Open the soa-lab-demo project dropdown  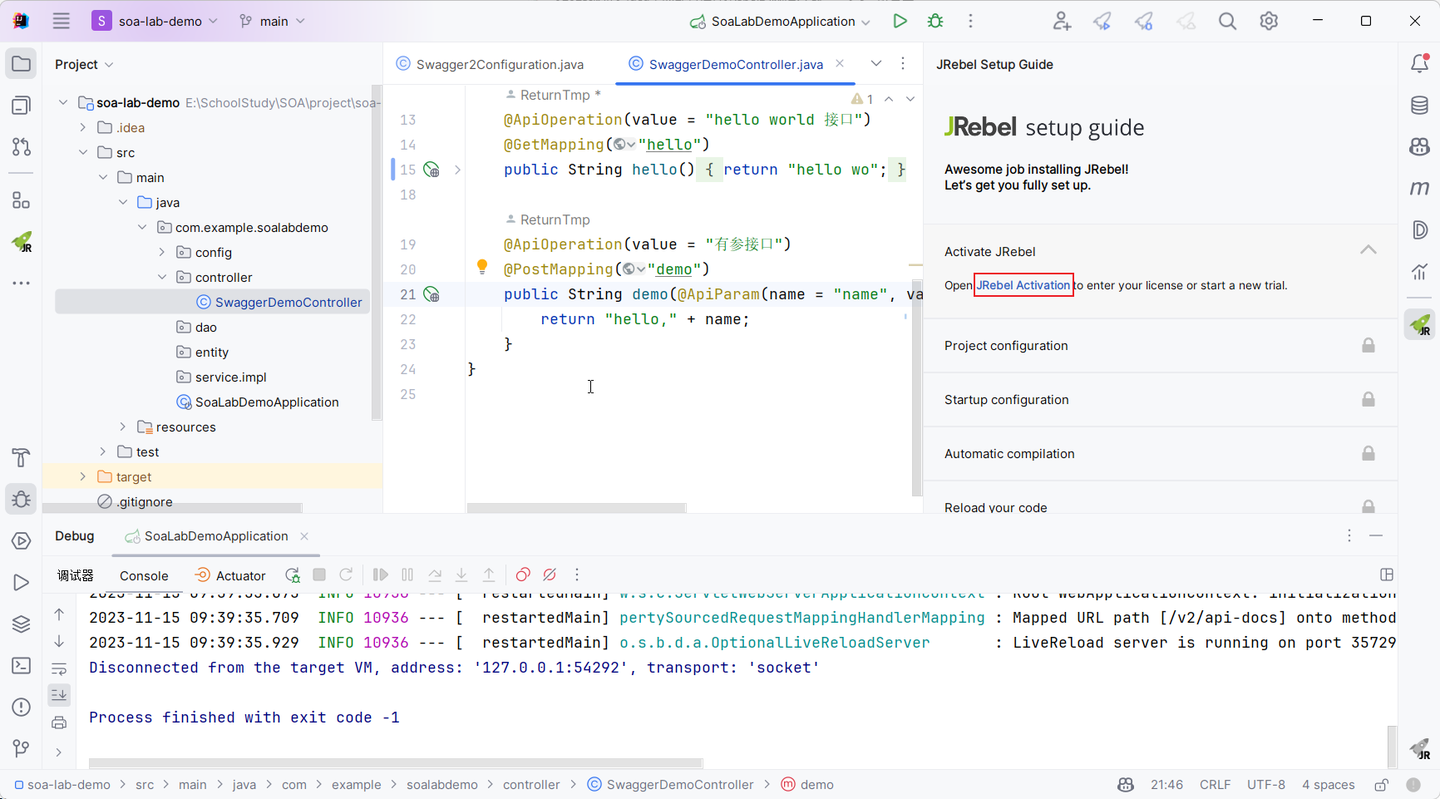pyautogui.click(x=155, y=21)
